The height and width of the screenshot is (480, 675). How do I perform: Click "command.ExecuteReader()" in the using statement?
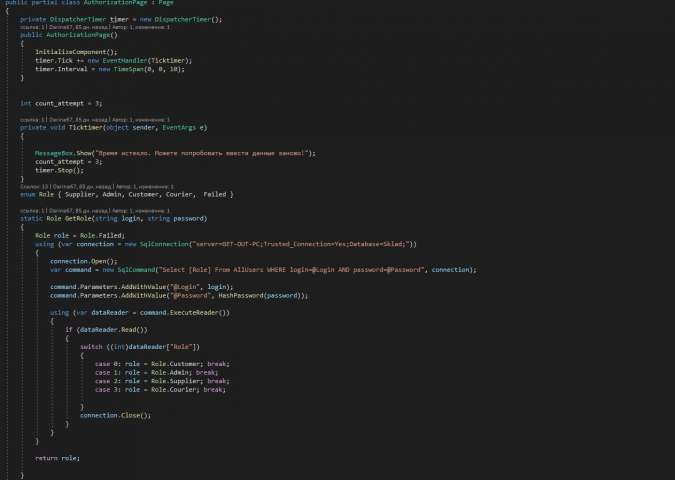click(x=185, y=313)
